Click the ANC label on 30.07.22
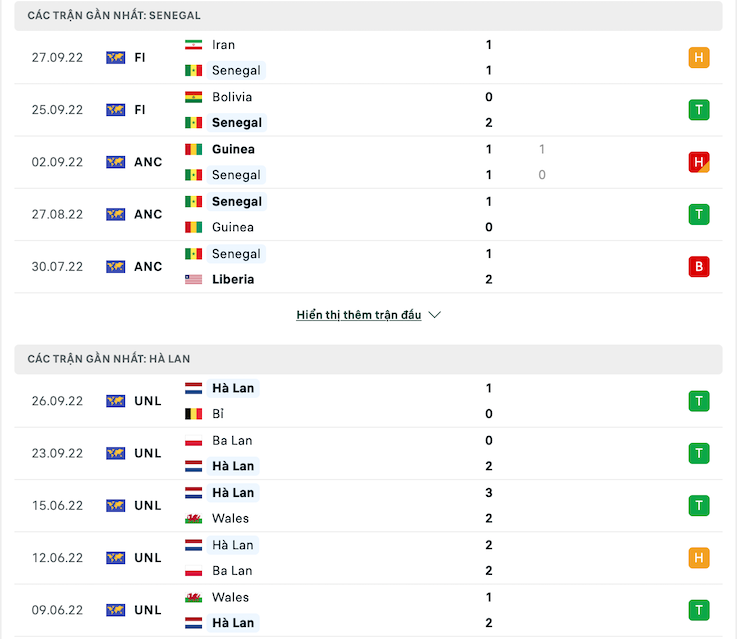 (x=148, y=267)
